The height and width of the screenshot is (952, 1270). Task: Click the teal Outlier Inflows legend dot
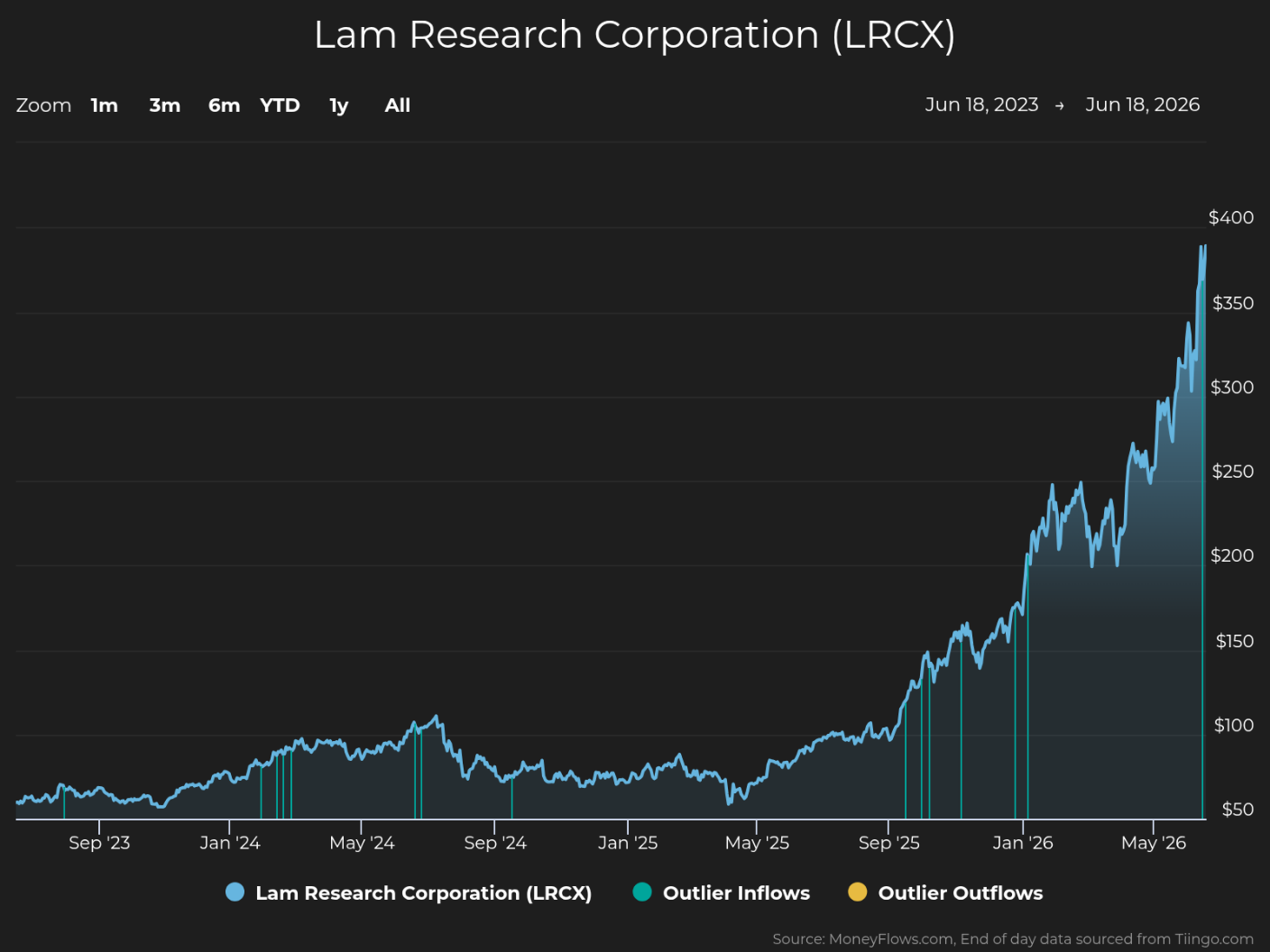[x=642, y=892]
